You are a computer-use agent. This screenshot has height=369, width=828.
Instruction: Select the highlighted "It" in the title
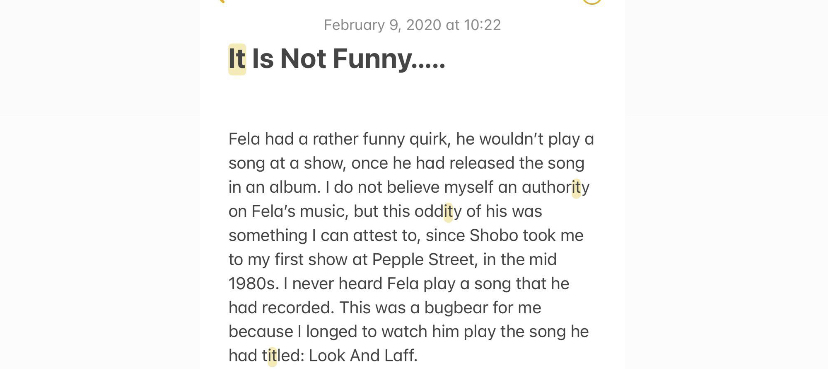[x=237, y=59]
